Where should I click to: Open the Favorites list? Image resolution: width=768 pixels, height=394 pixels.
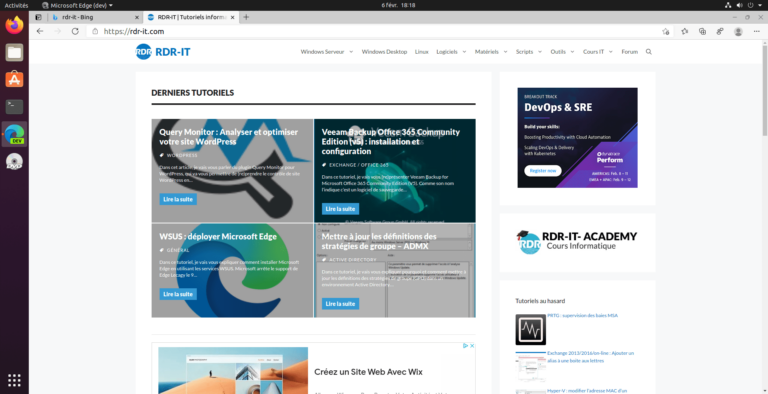[x=684, y=31]
